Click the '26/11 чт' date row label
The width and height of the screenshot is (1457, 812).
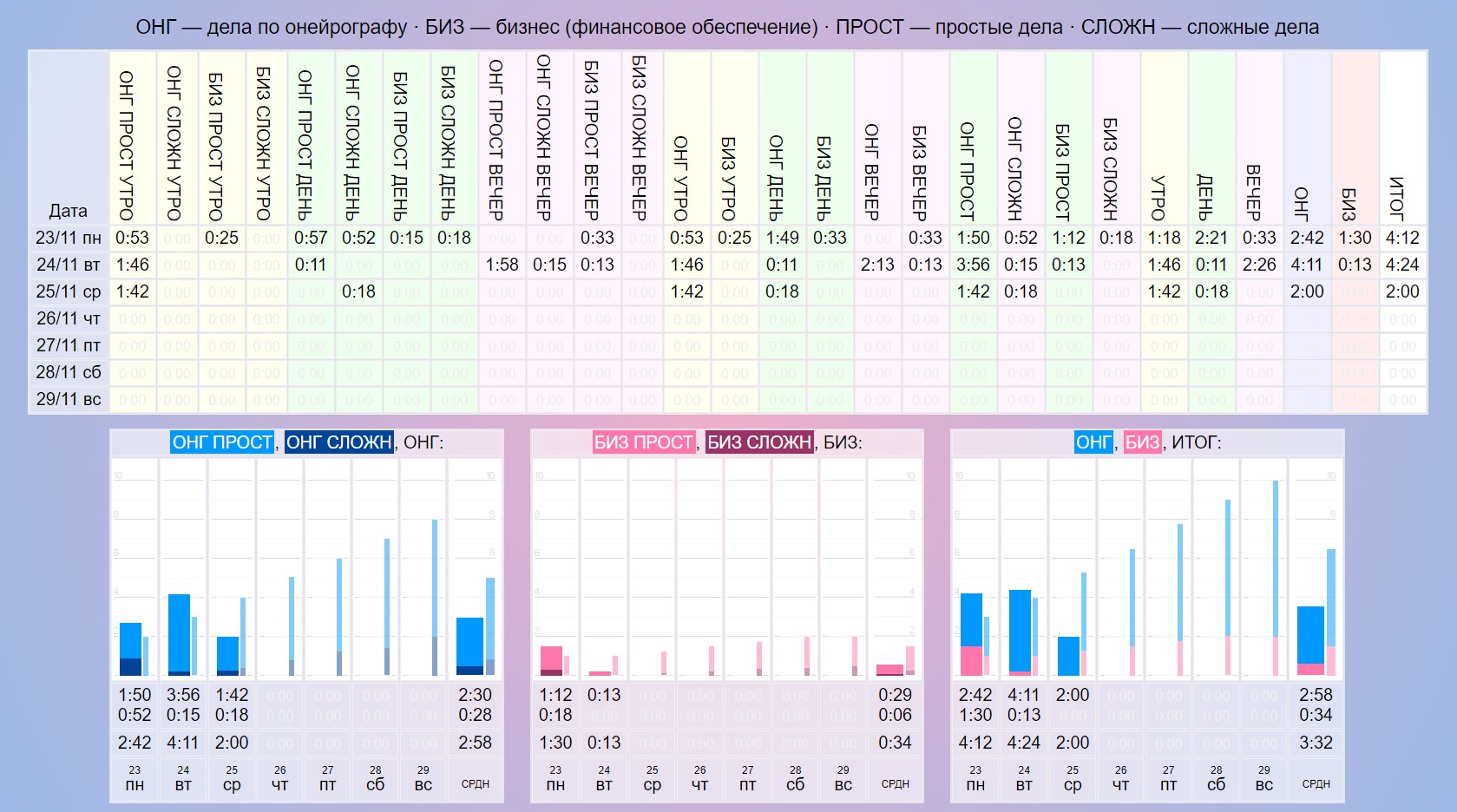[69, 318]
